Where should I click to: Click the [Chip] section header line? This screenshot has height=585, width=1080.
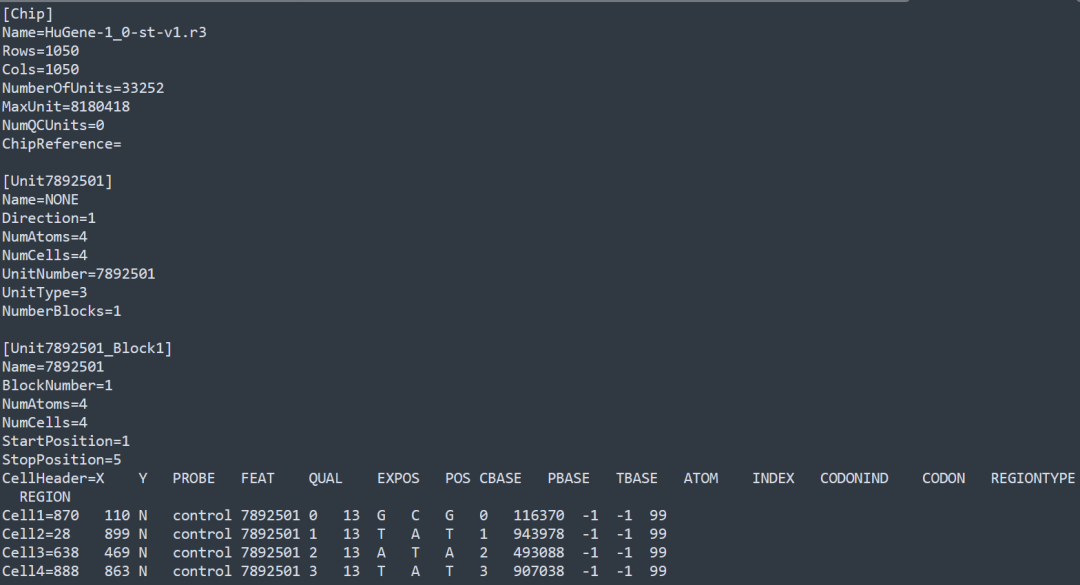coord(28,14)
